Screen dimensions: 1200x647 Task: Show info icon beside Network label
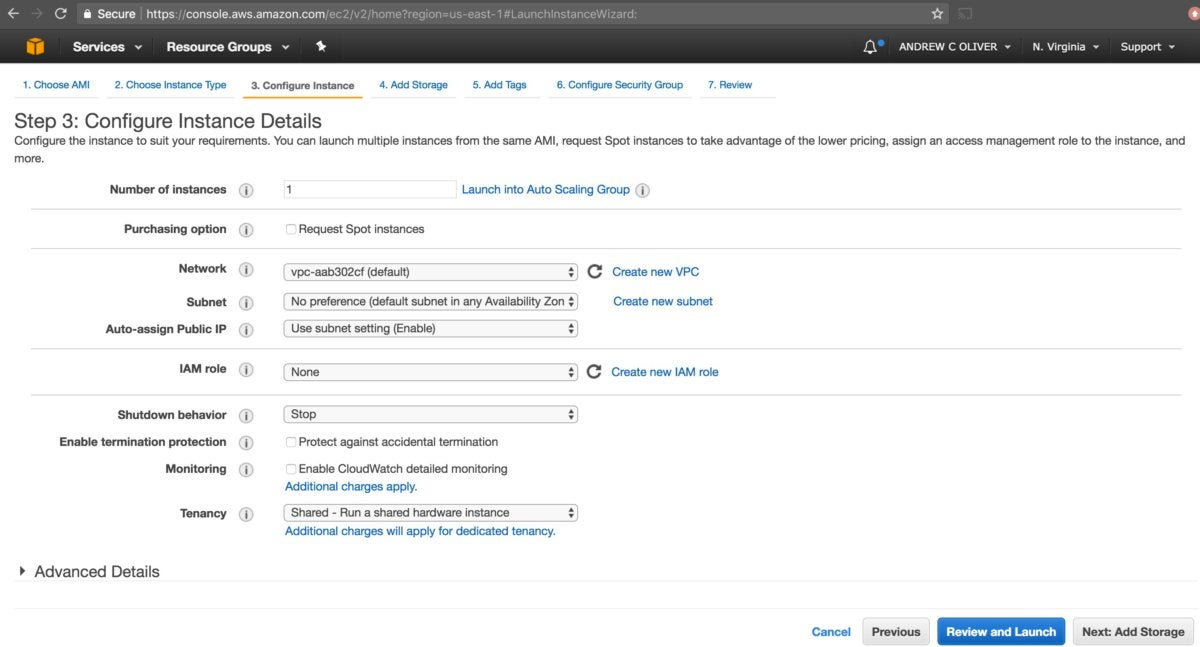(x=246, y=270)
